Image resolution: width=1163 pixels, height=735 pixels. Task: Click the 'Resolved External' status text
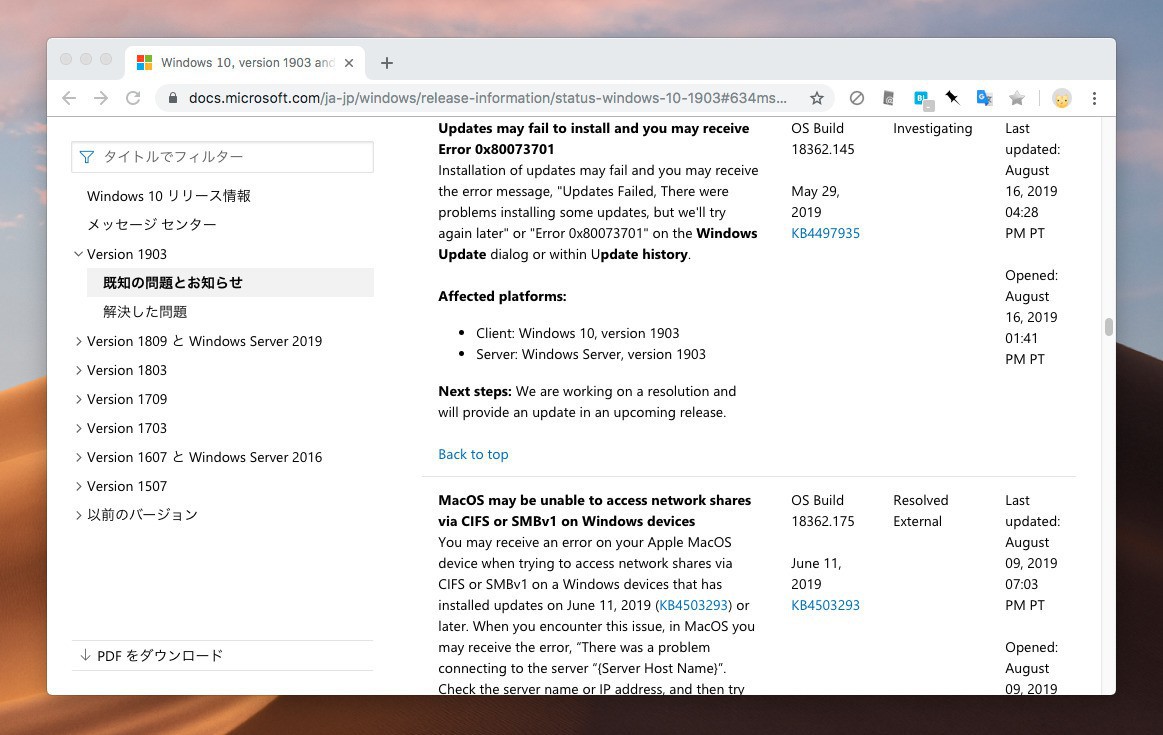click(920, 510)
